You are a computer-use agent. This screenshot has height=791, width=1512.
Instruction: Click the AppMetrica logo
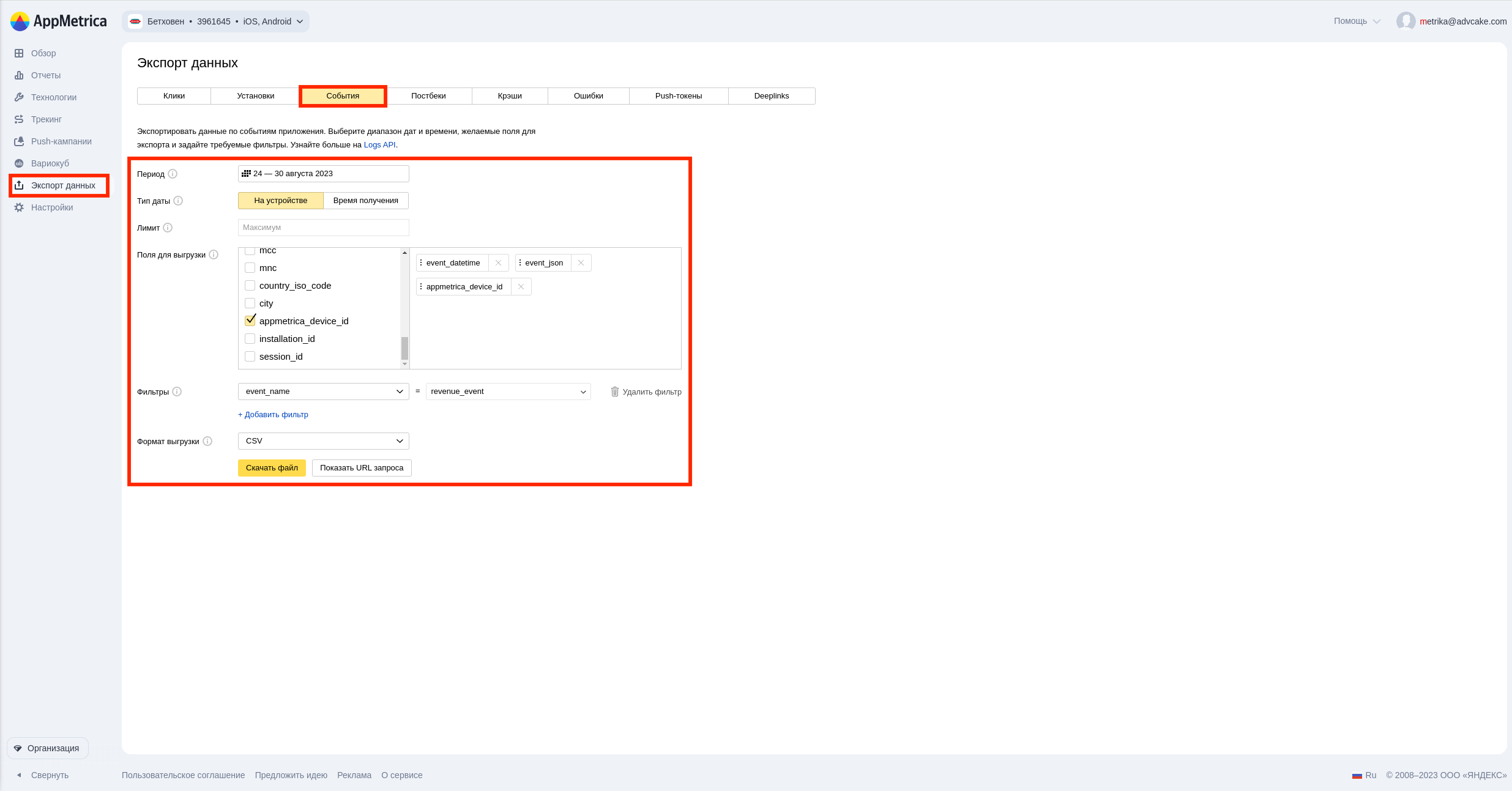pyautogui.click(x=58, y=21)
